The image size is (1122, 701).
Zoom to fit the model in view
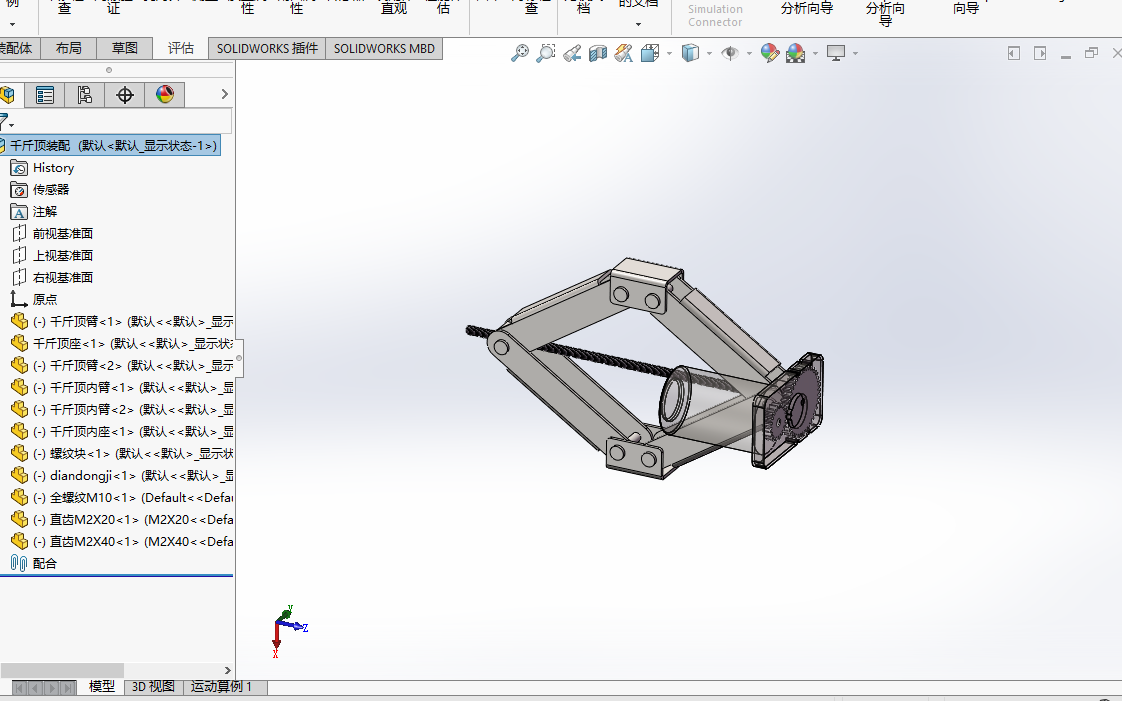tap(519, 53)
